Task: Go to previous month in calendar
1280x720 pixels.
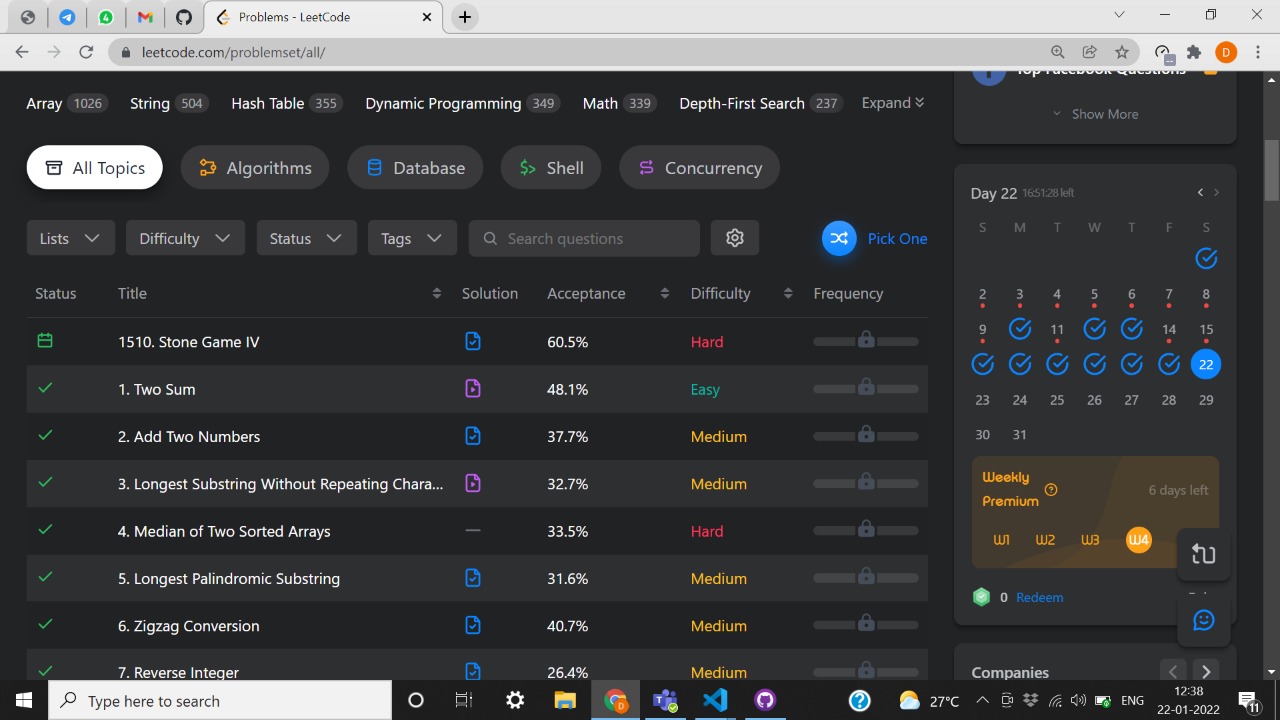Action: (x=1200, y=193)
